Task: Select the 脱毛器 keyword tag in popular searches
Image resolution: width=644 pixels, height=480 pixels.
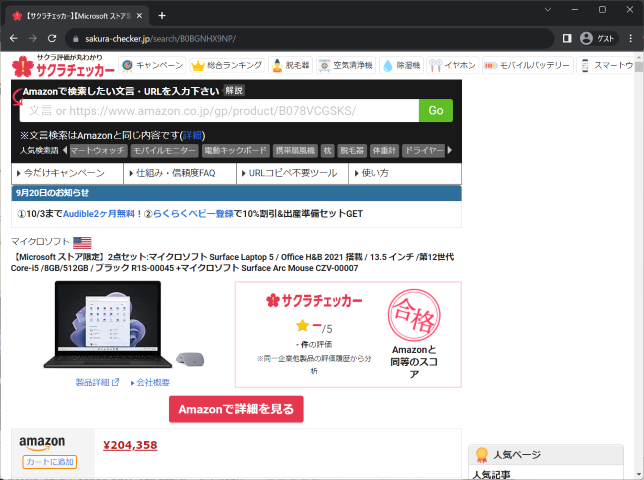Action: pos(352,151)
